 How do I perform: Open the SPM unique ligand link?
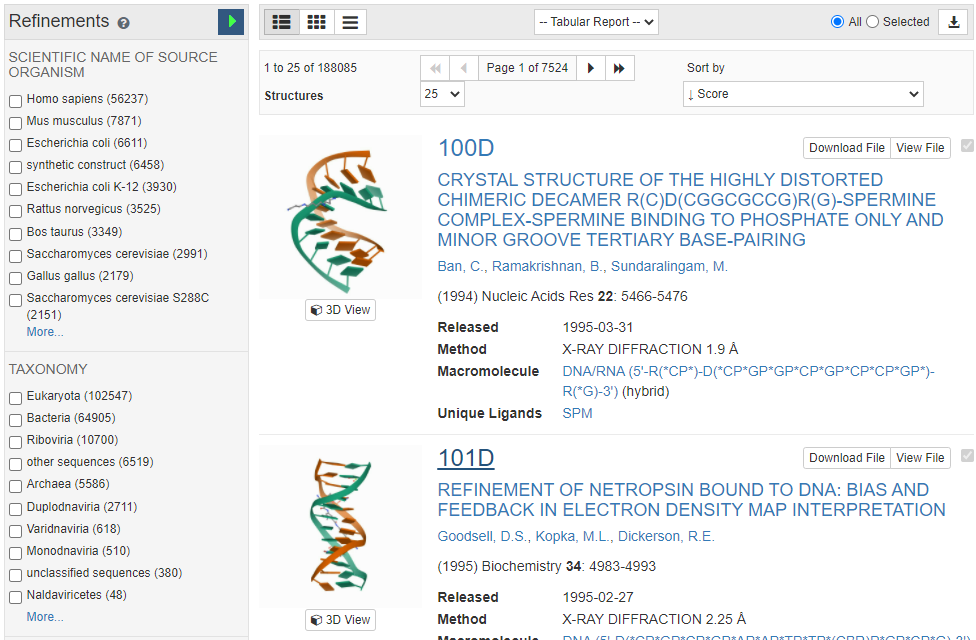[x=577, y=413]
